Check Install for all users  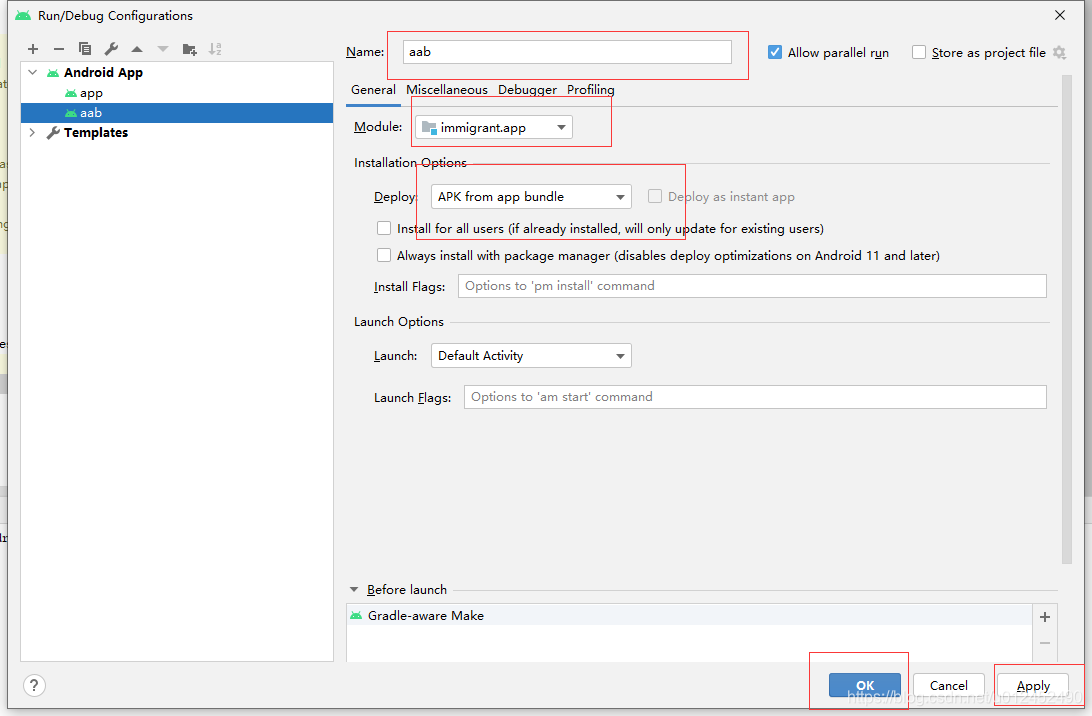click(x=384, y=228)
